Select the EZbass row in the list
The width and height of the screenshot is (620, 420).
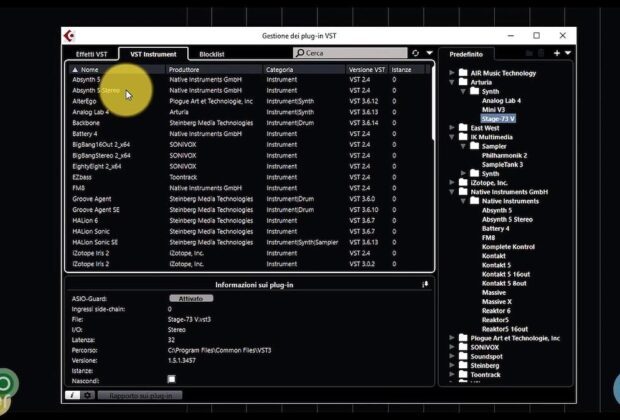point(249,177)
